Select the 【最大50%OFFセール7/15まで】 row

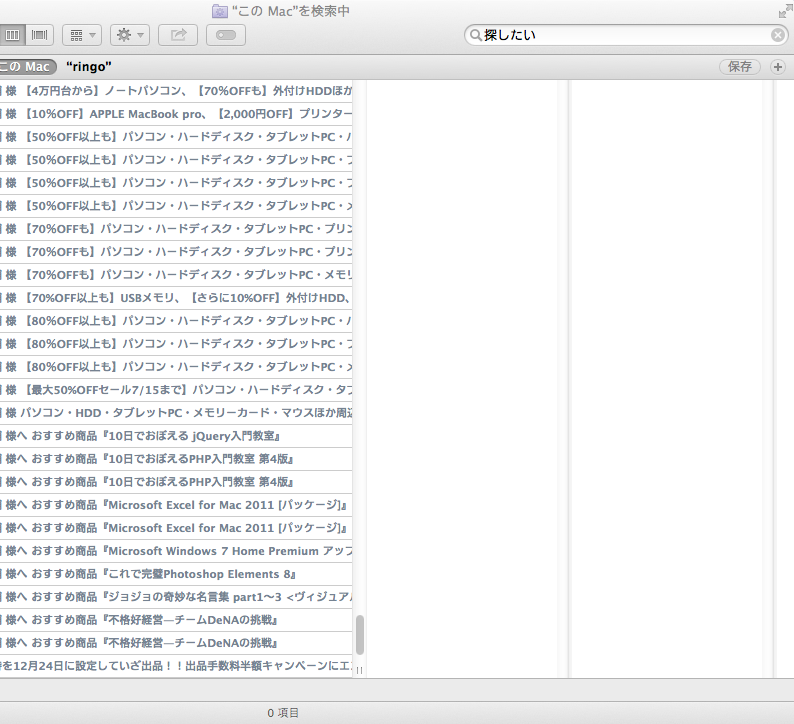176,390
